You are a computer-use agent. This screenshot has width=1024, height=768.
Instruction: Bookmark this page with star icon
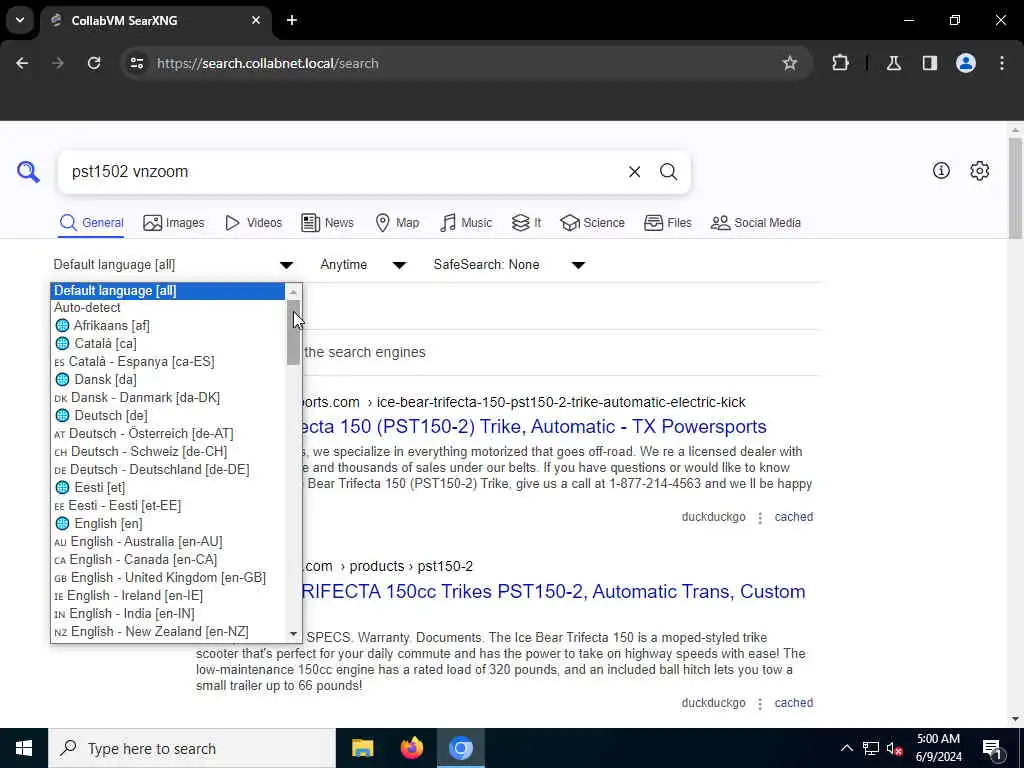coord(790,63)
